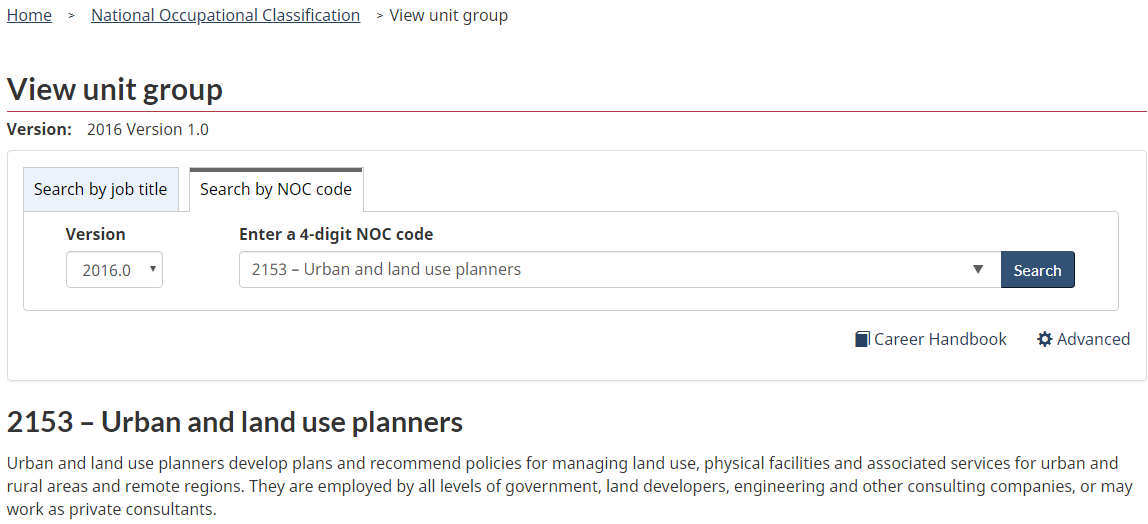This screenshot has height=524, width=1148.
Task: Click the Advanced gear icon
Action: [x=1045, y=340]
